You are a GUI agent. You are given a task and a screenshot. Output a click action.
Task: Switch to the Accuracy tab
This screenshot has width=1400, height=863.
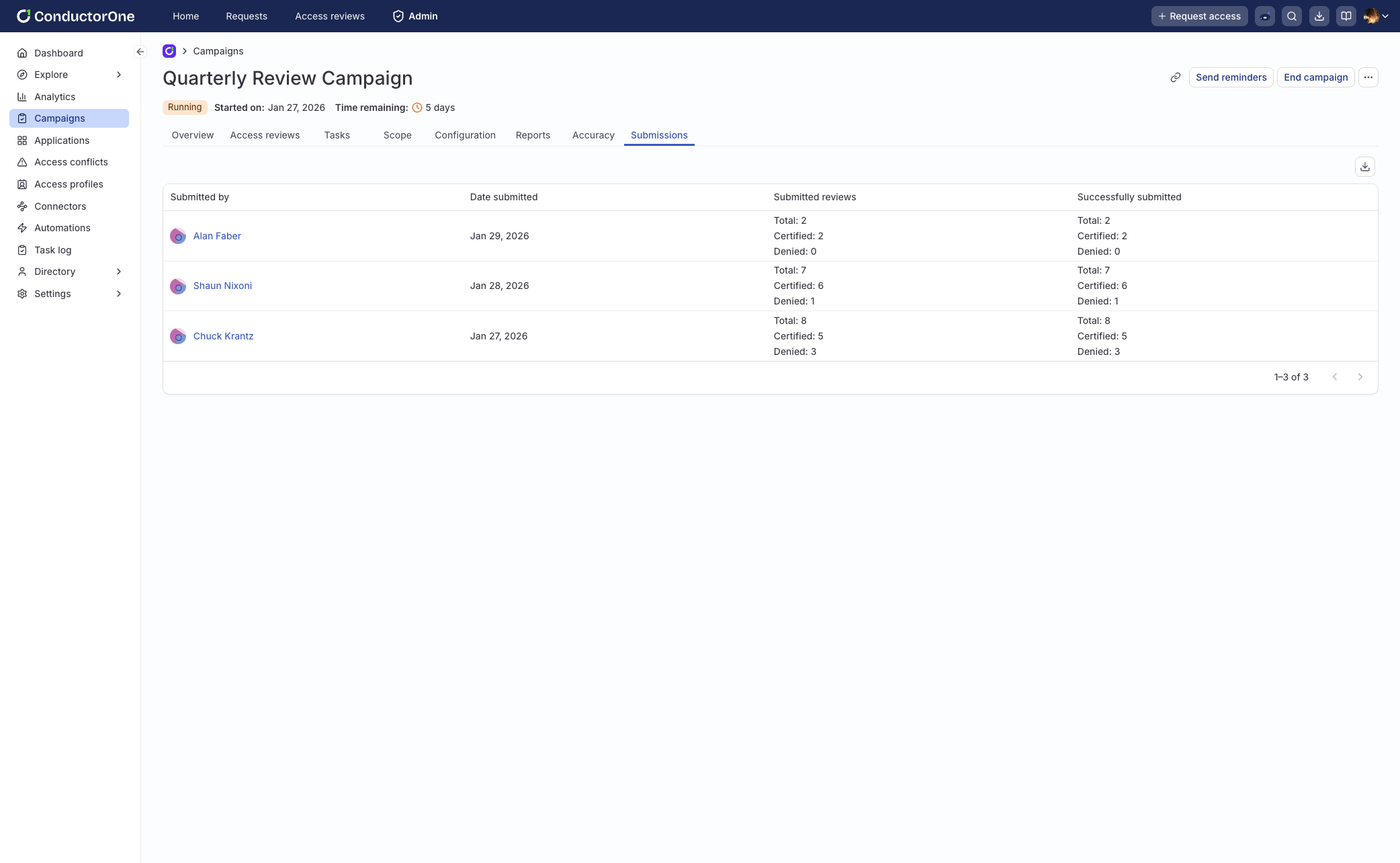pos(593,135)
